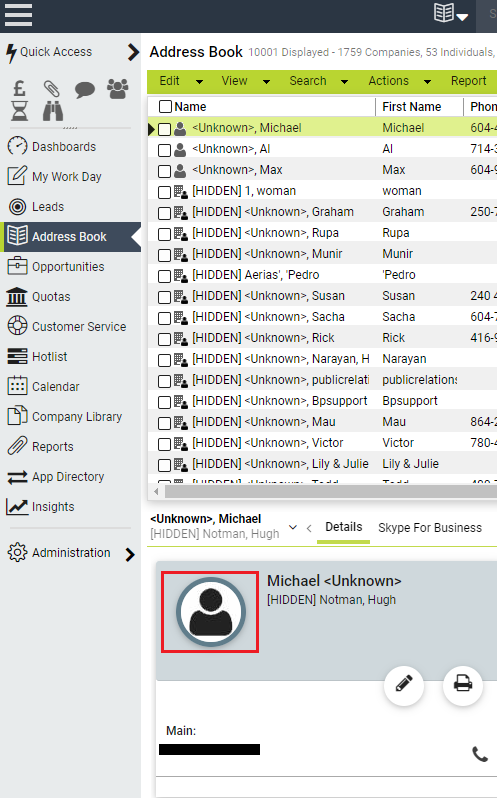
Task: Open the hamburger main menu
Action: 18,15
